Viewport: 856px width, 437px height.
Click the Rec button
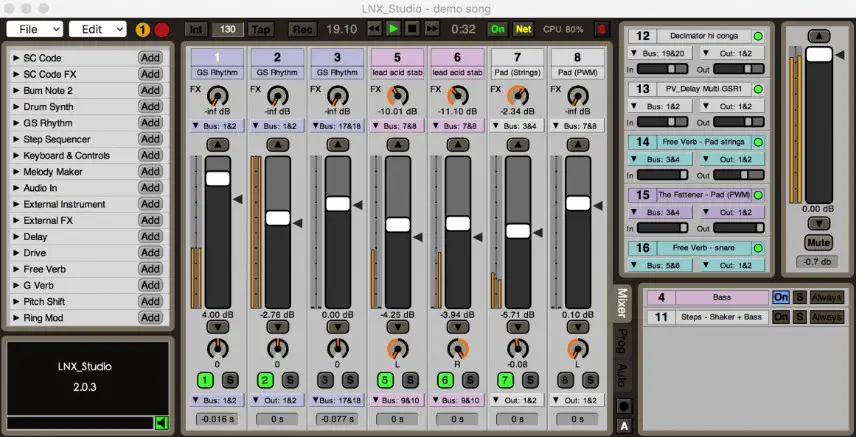pos(302,29)
